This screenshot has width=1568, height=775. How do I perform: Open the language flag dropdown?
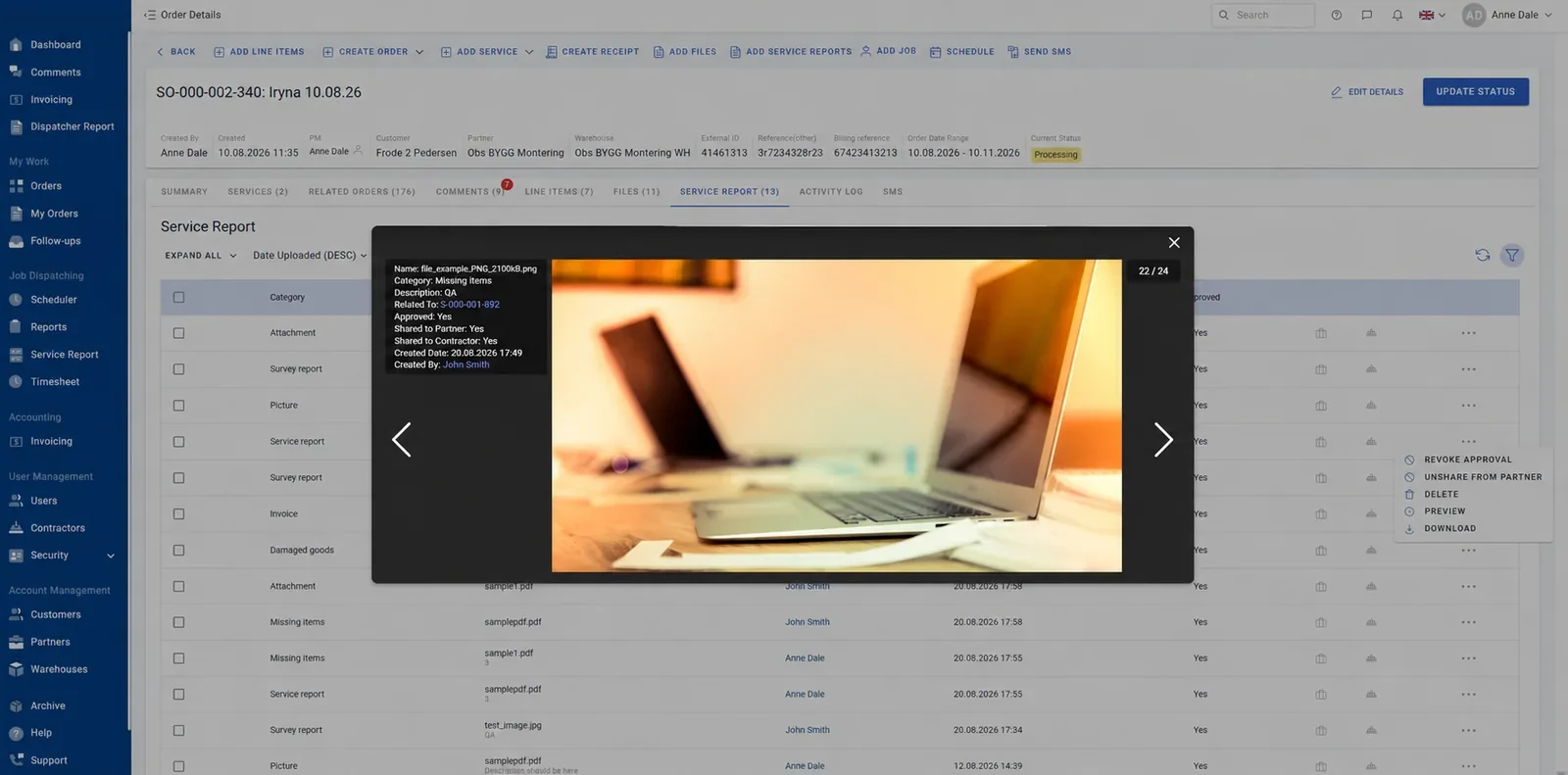1432,15
